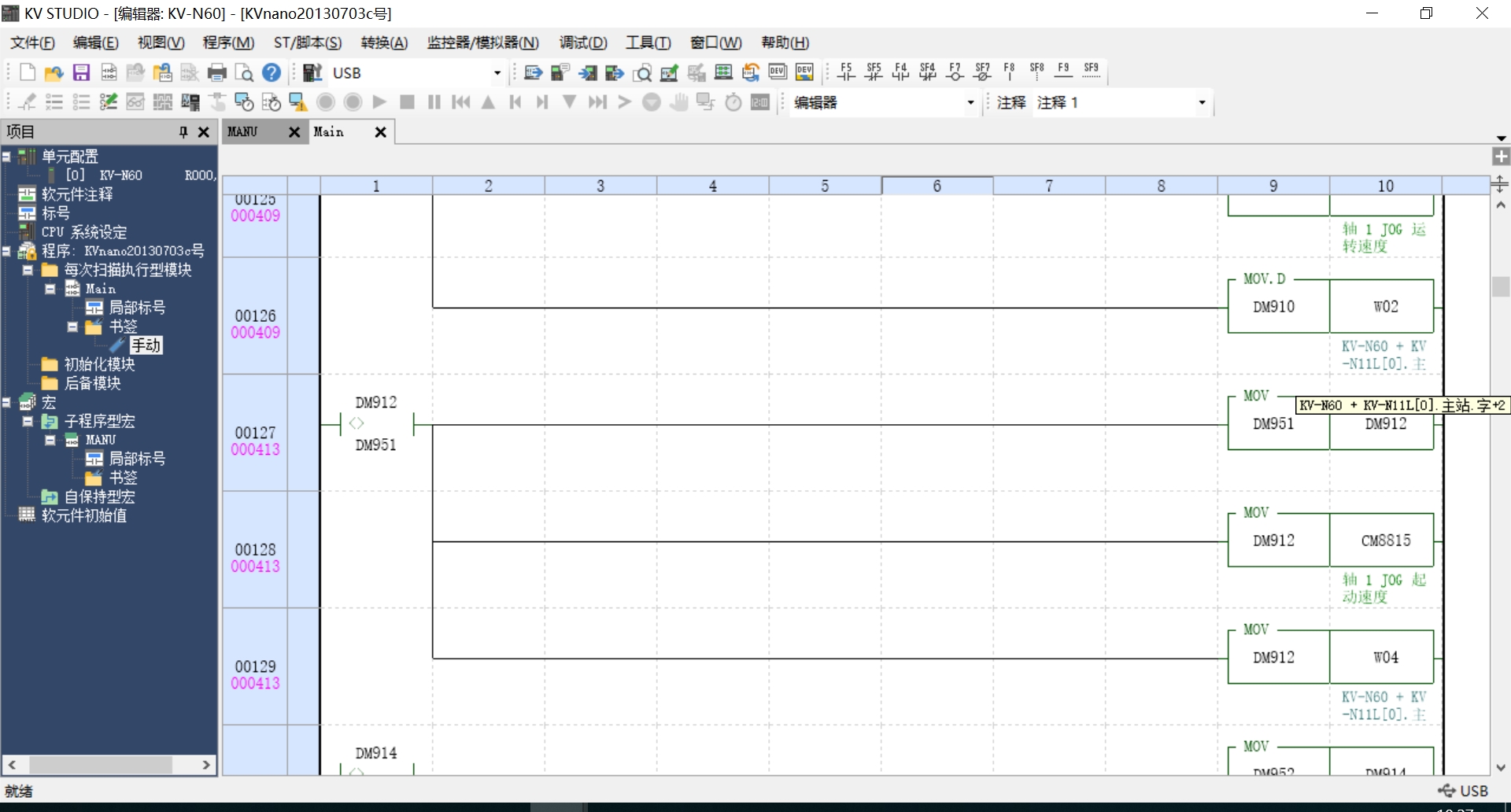Create a new project with blank-page icon

[x=28, y=73]
